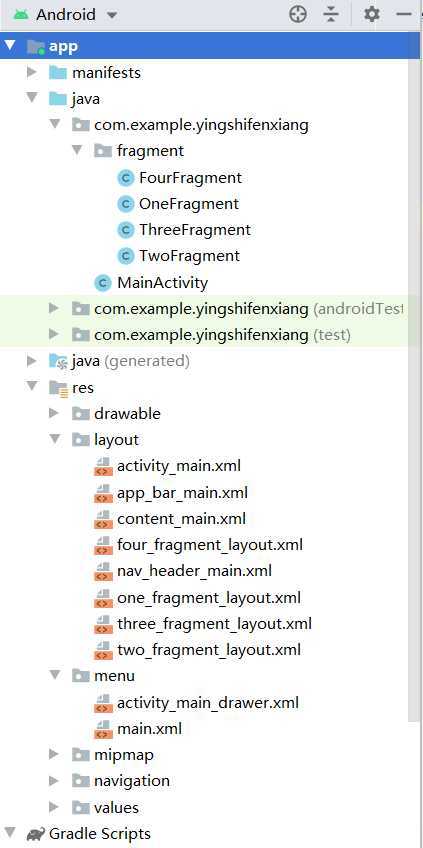Screen dimensions: 423x848
Task: Click the activity_main.xml layout file icon
Action: click(x=103, y=466)
